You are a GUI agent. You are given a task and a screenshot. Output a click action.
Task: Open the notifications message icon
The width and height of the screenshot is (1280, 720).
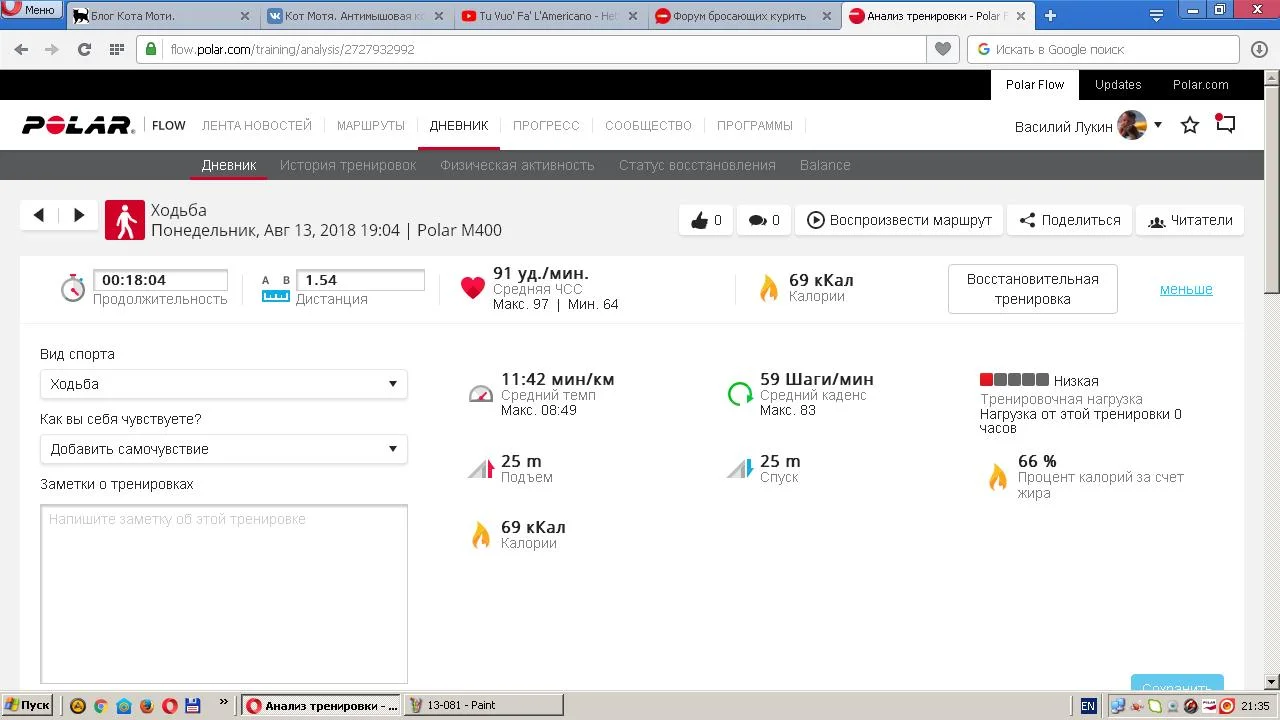(x=1225, y=125)
